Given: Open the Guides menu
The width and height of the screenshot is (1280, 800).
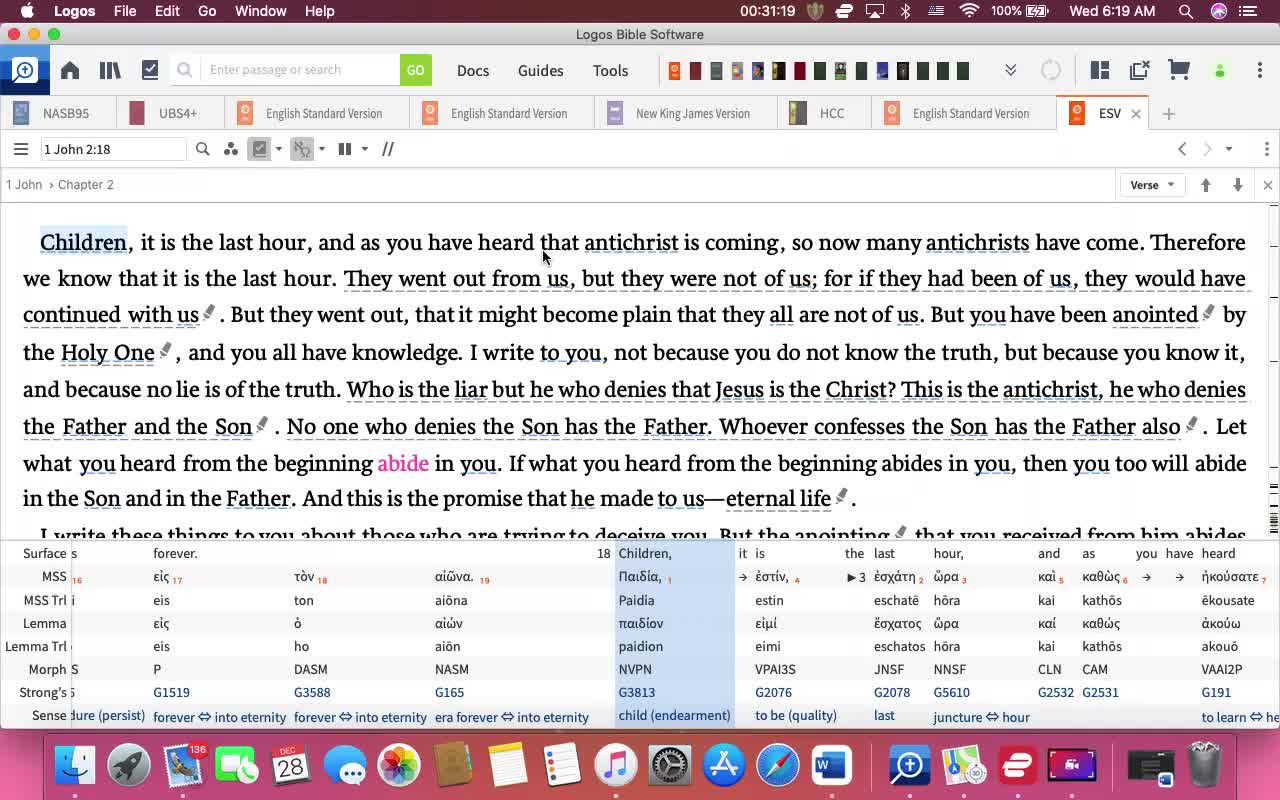Looking at the screenshot, I should coord(541,70).
